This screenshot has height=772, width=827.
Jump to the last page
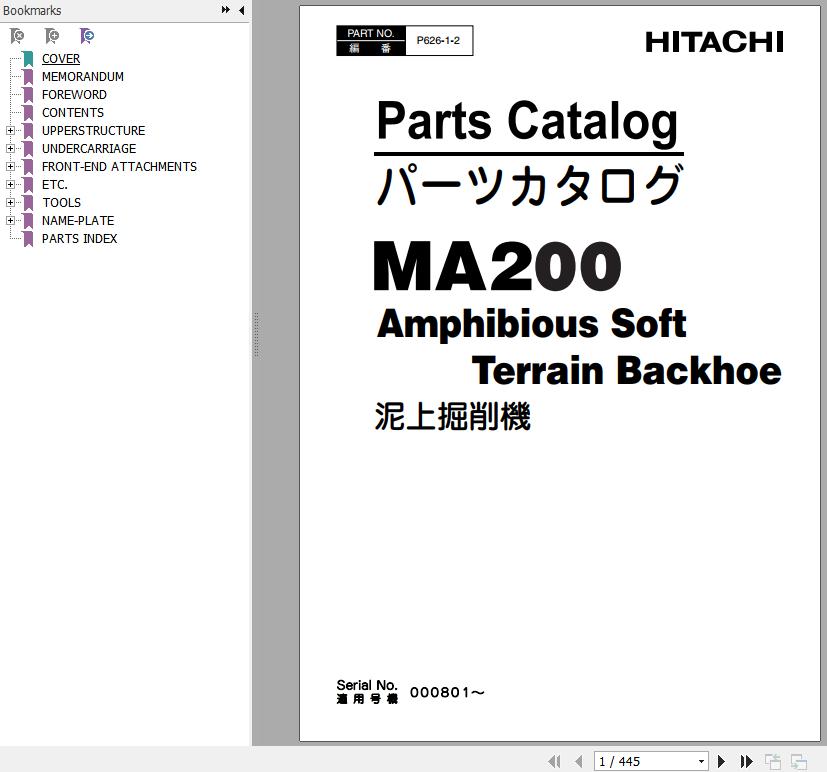[746, 761]
